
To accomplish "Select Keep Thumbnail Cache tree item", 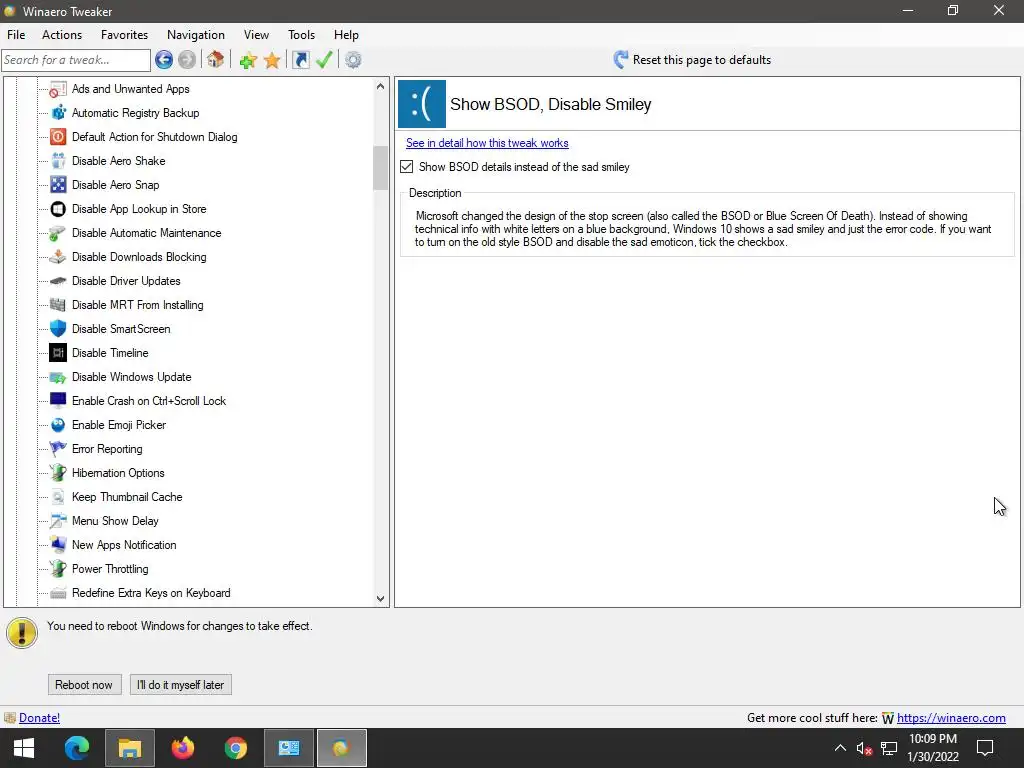I will (x=127, y=497).
